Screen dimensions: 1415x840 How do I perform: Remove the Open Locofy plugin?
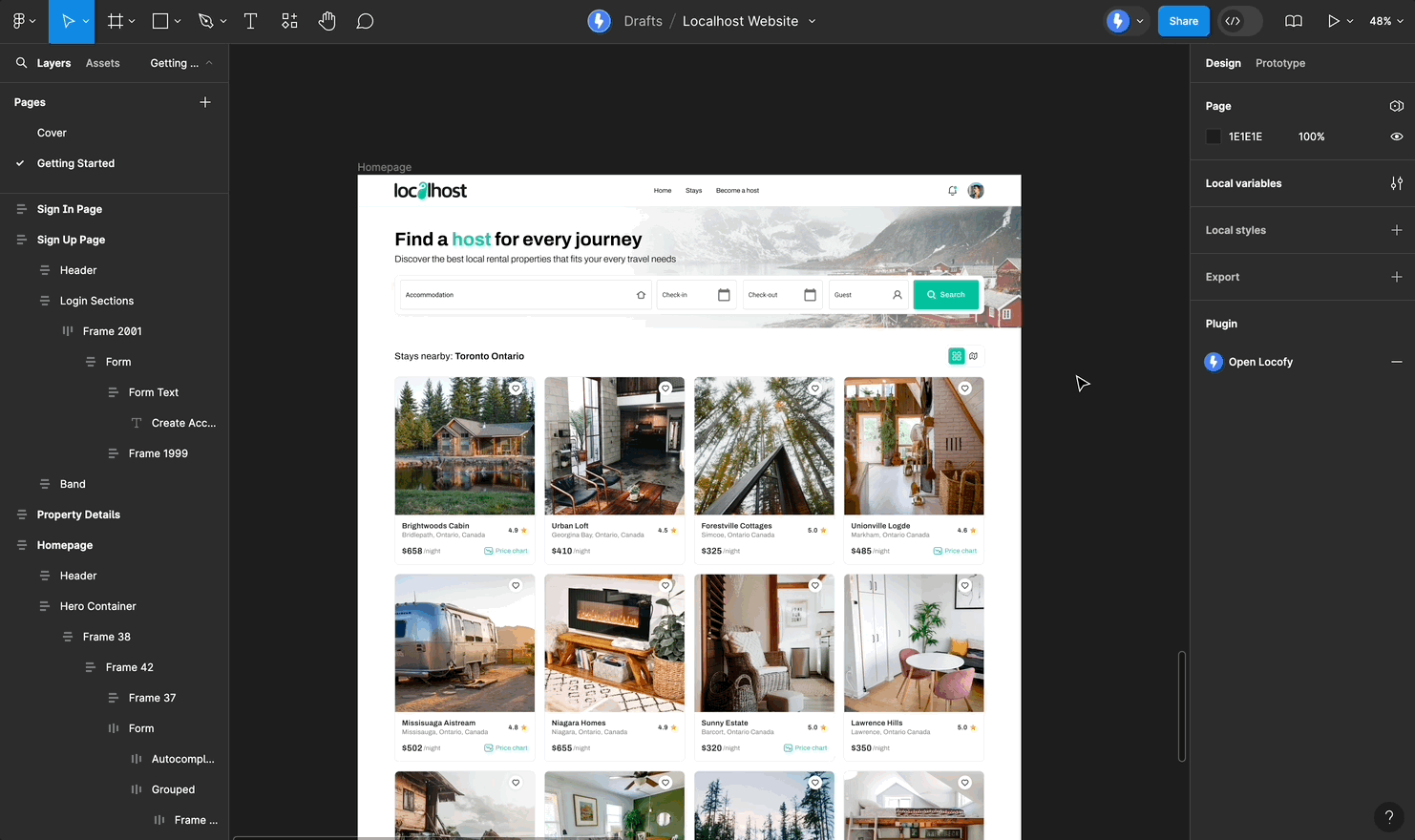(x=1397, y=362)
